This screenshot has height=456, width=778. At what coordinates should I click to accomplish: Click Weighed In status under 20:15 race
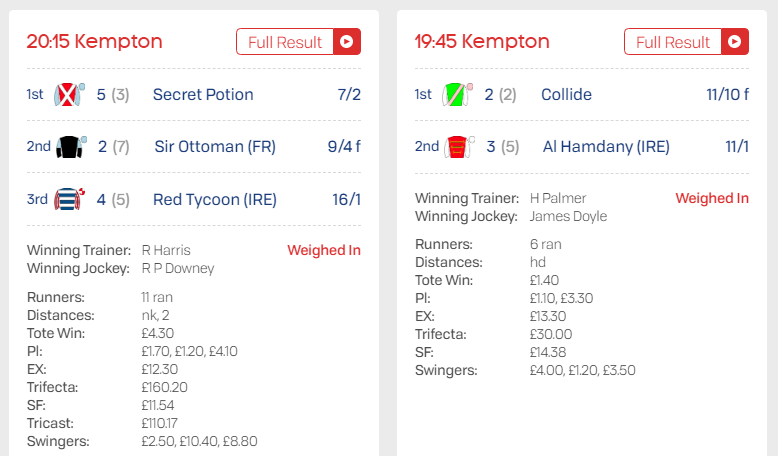pos(324,250)
